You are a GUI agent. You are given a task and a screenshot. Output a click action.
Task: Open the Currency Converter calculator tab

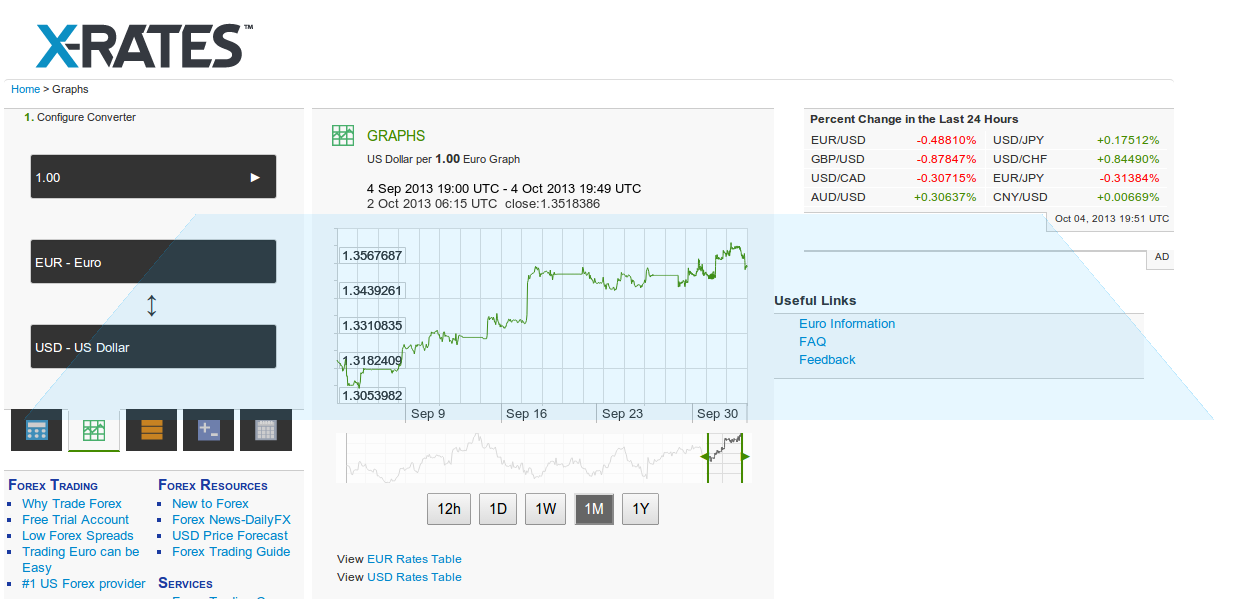36,429
